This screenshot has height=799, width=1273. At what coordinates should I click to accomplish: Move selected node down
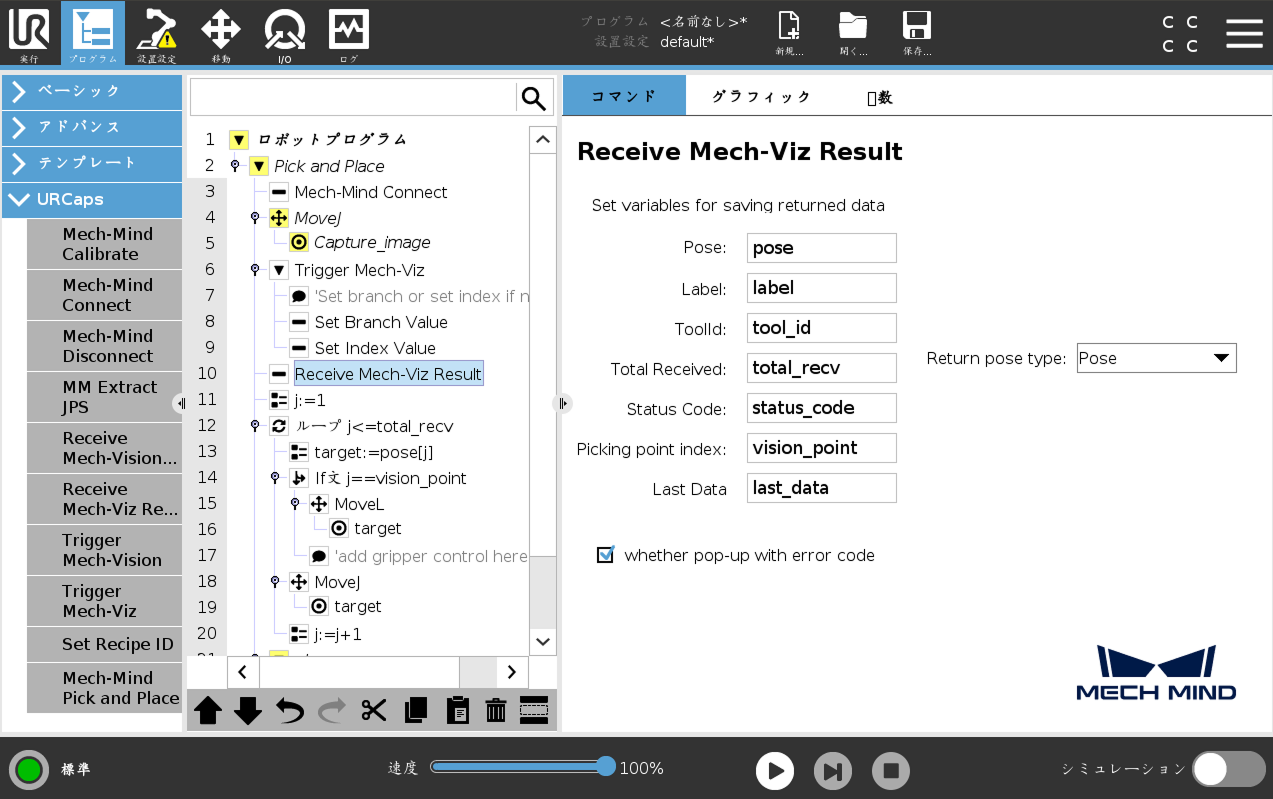click(248, 711)
